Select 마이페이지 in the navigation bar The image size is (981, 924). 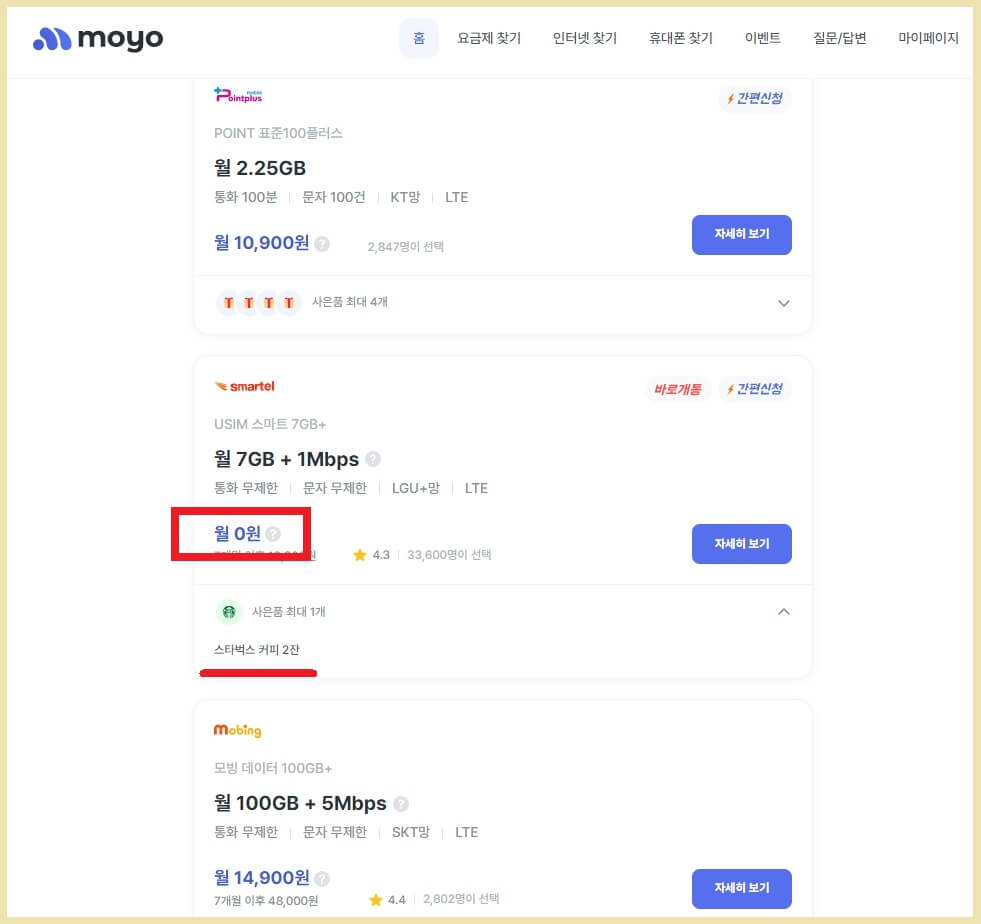coord(926,38)
